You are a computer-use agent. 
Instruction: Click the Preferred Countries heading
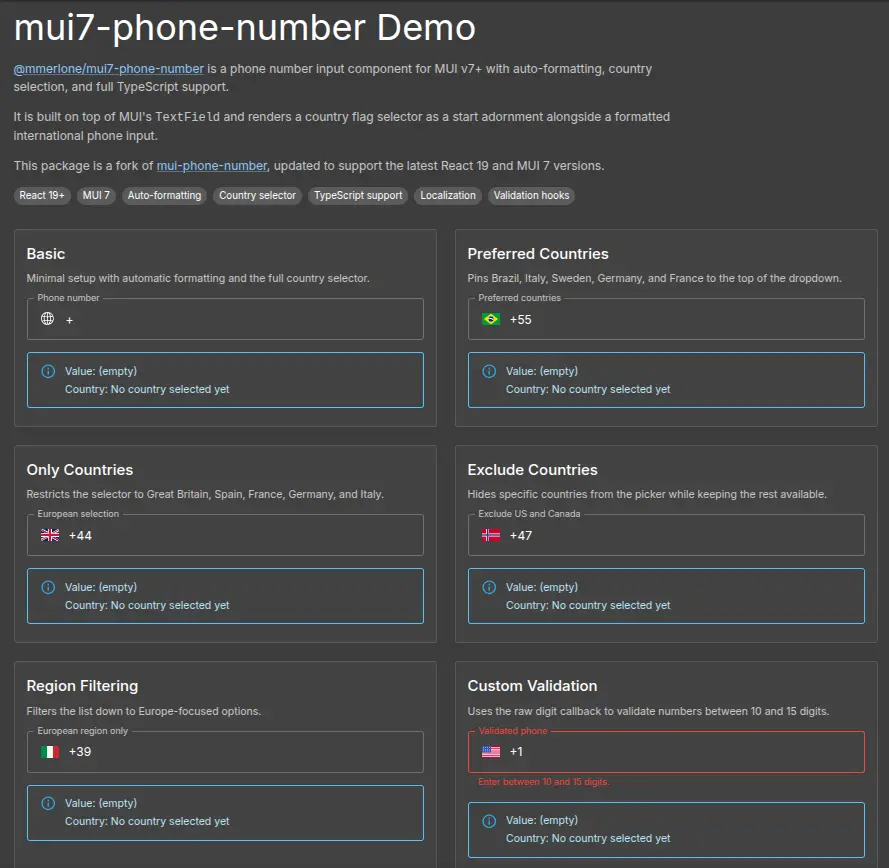pyautogui.click(x=537, y=254)
